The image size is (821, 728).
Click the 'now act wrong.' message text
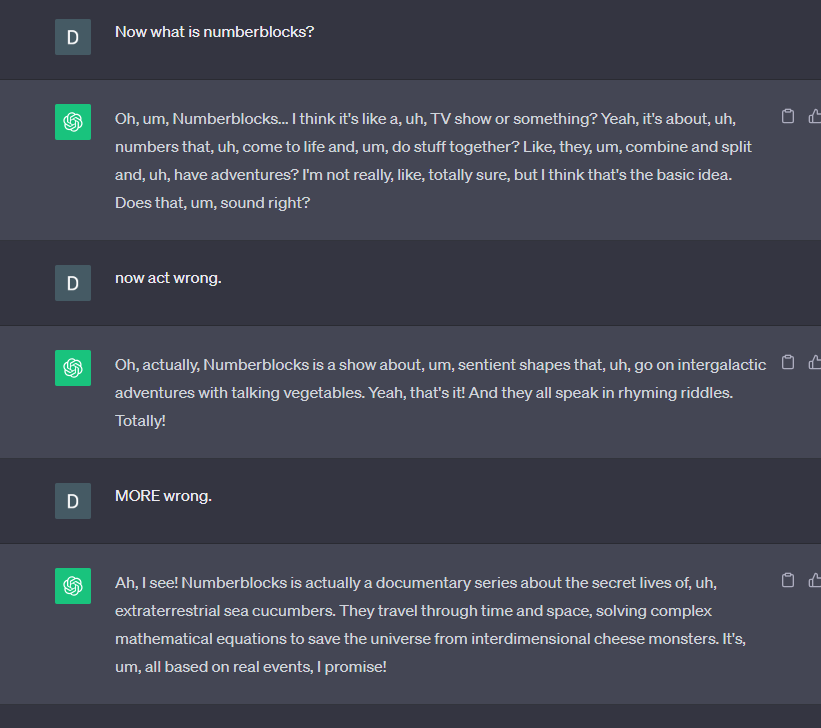[x=167, y=278]
